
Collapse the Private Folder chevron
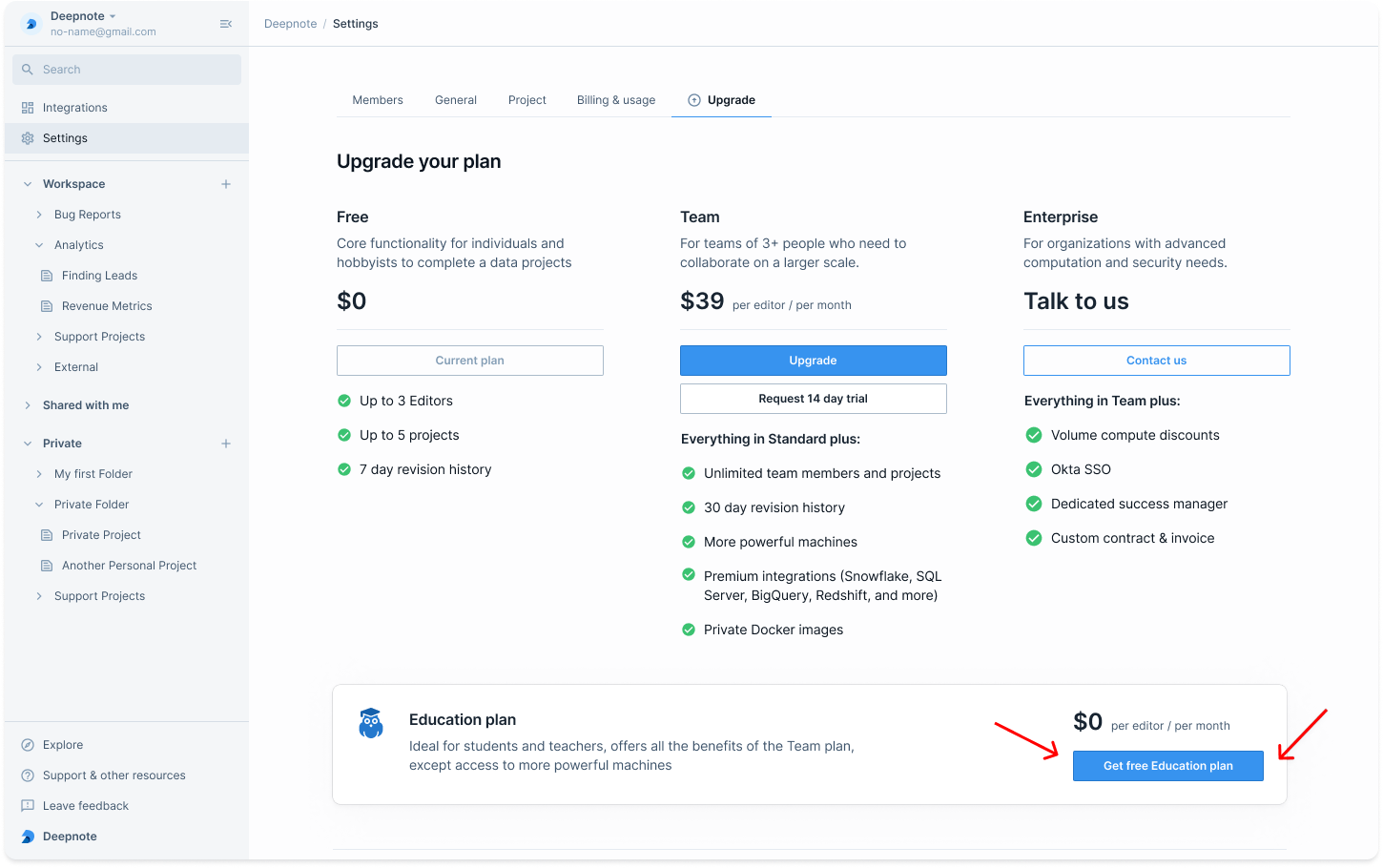39,505
